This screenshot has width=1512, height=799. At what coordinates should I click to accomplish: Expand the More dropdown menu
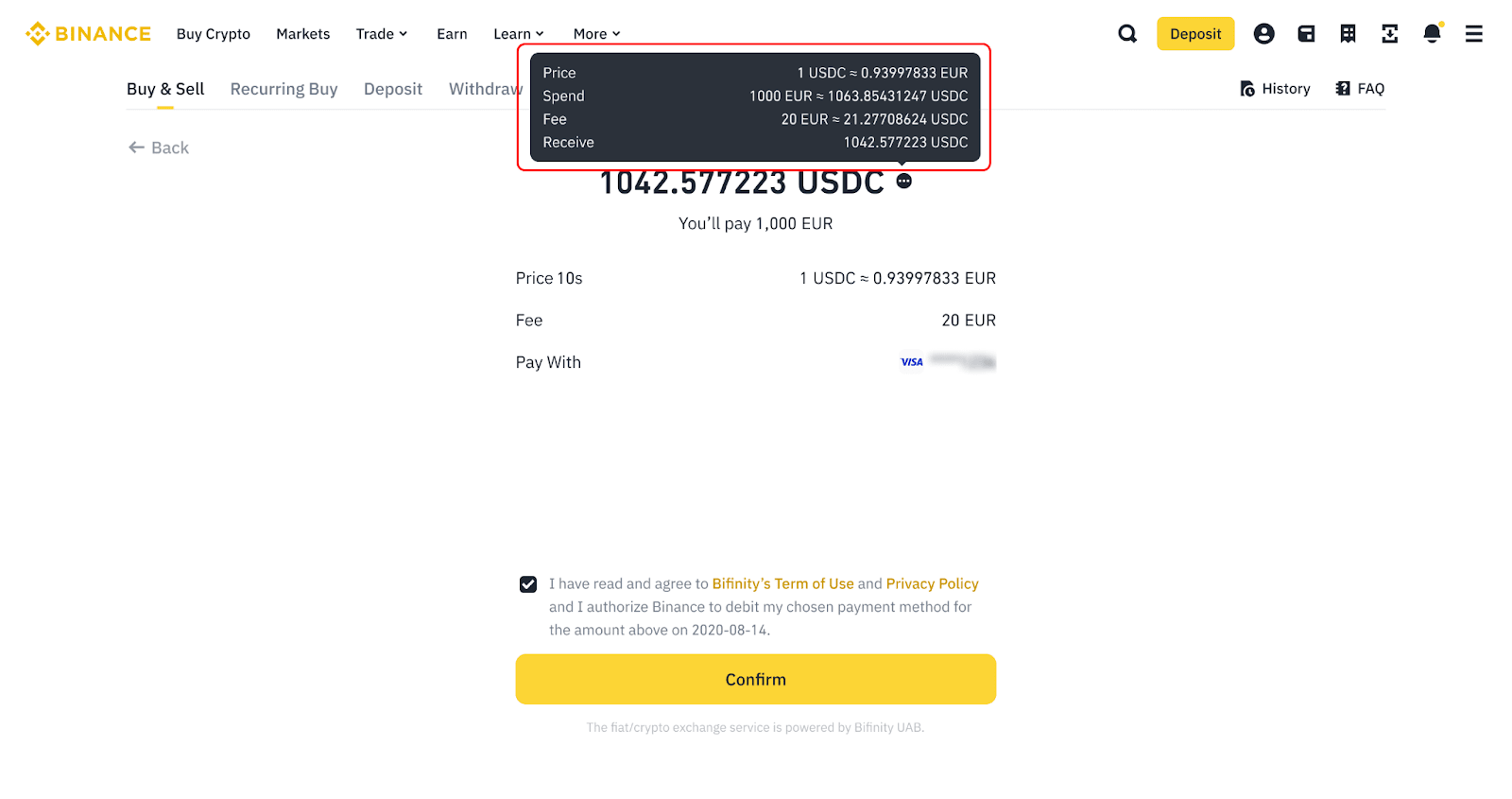[596, 34]
